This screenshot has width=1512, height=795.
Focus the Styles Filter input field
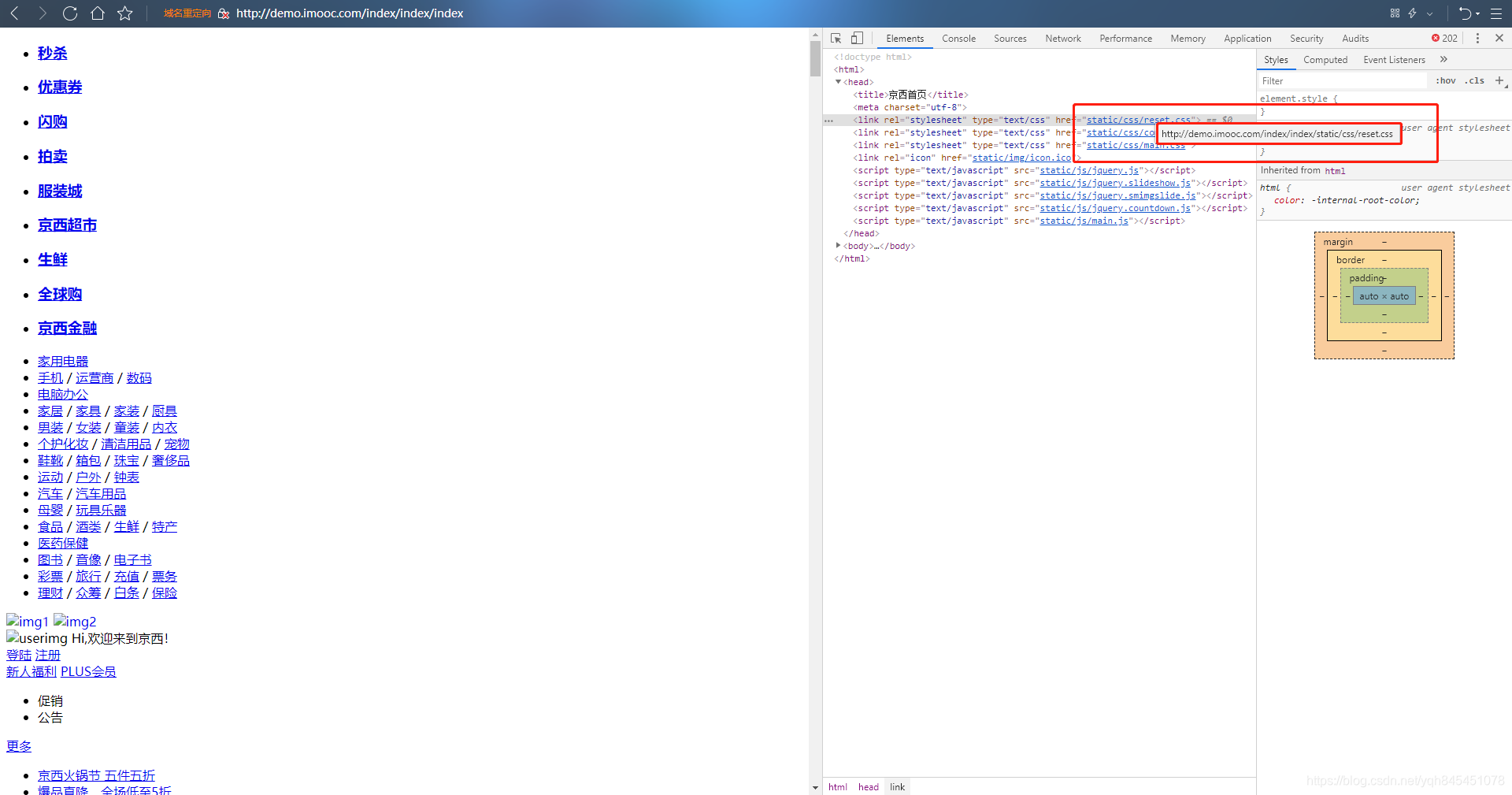1342,80
